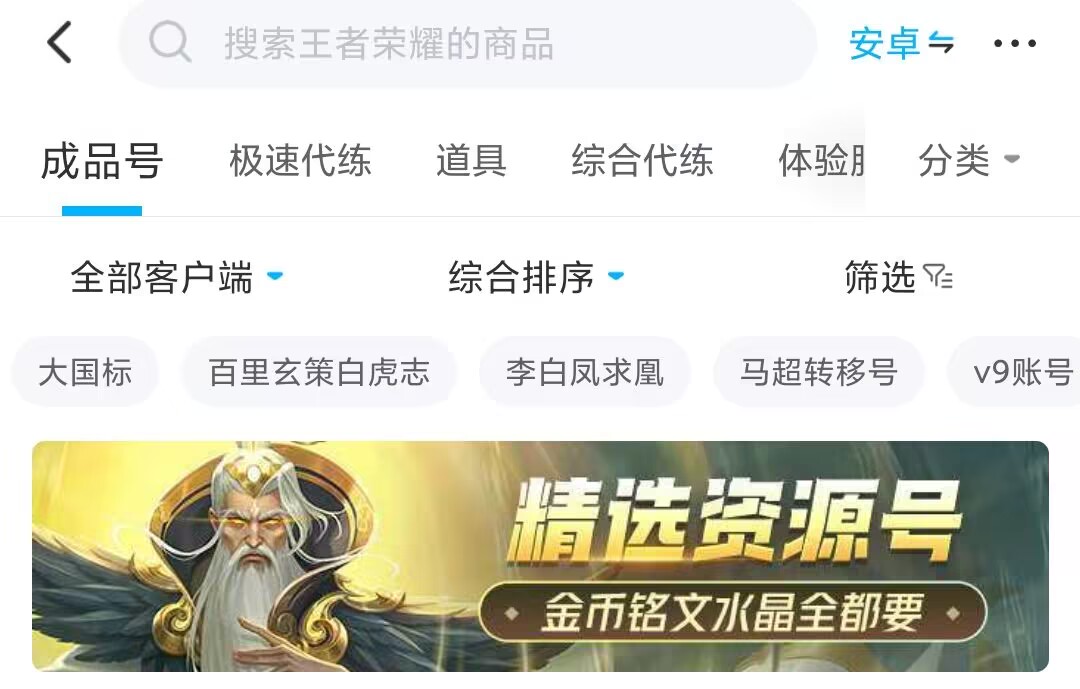Select the partially visible 体验 tab
This screenshot has width=1080, height=689.
821,161
